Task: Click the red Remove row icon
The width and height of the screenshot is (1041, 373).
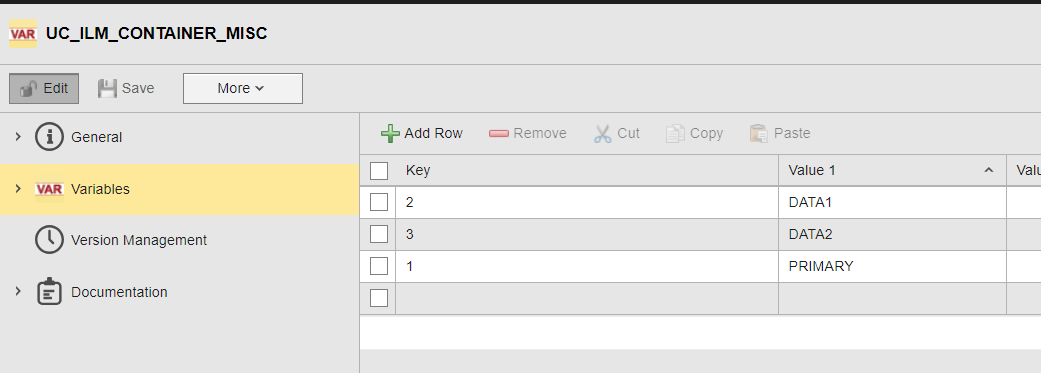Action: tap(499, 133)
